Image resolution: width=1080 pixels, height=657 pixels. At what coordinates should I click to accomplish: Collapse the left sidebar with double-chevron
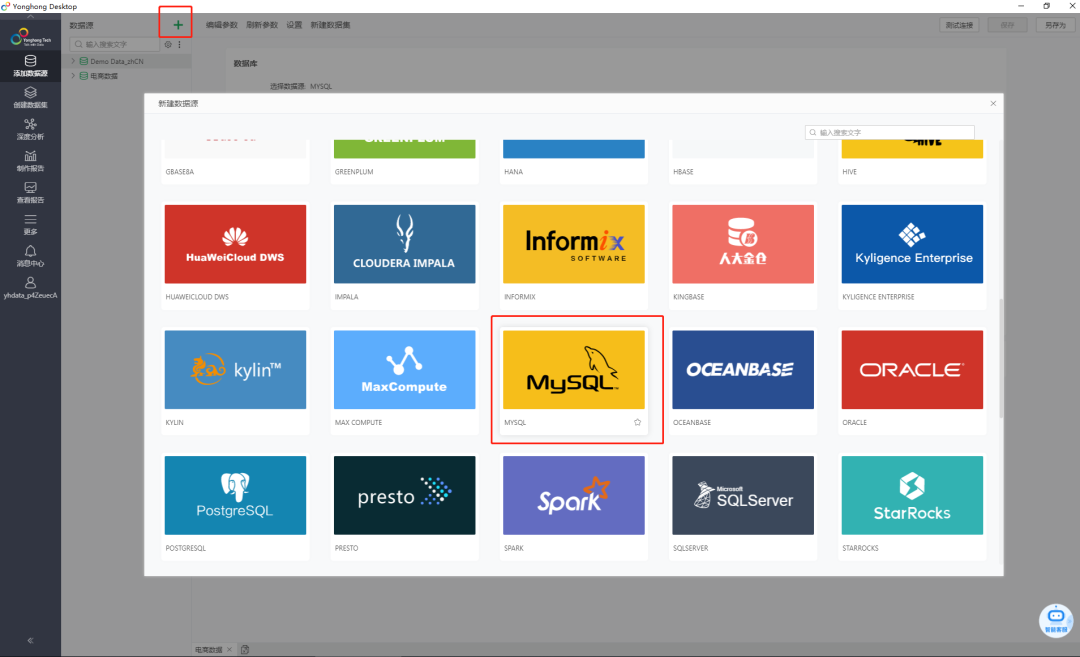click(30, 640)
